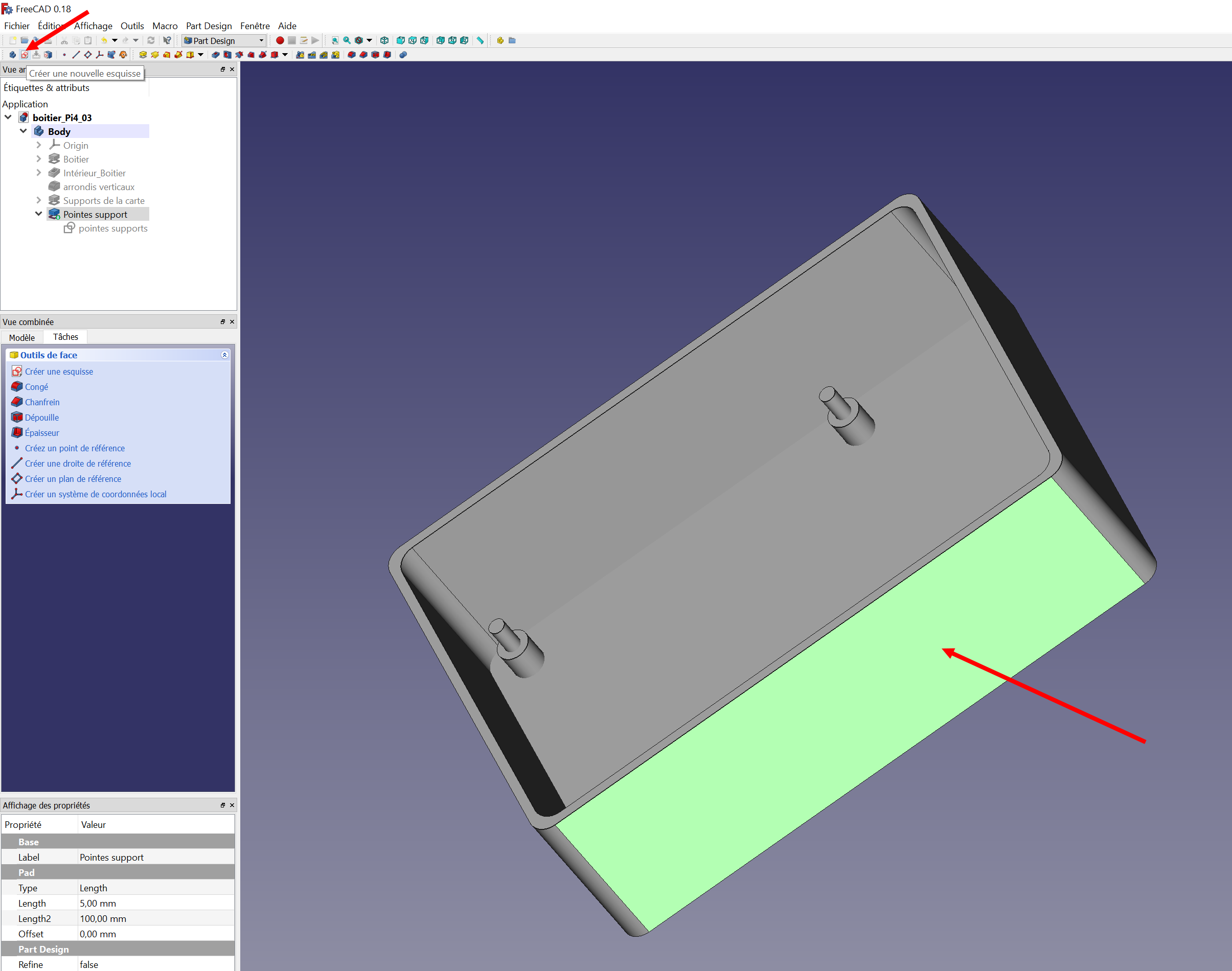The width and height of the screenshot is (1232, 971).
Task: Open the Fenêtre menu
Action: pos(255,26)
